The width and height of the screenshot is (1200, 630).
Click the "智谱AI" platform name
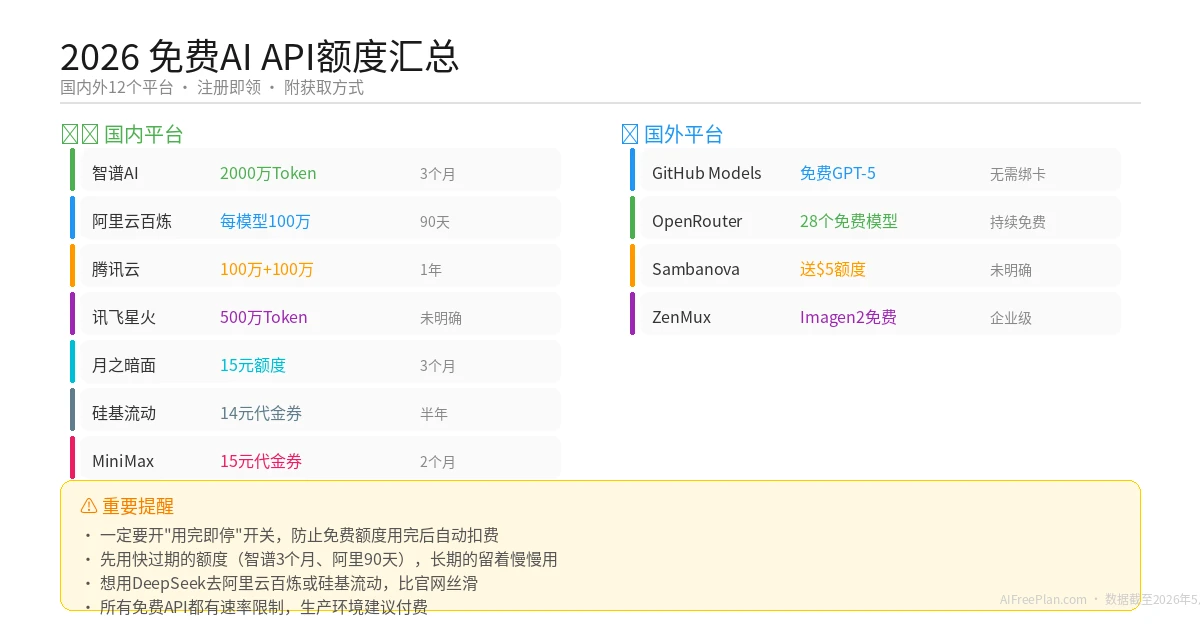(115, 173)
